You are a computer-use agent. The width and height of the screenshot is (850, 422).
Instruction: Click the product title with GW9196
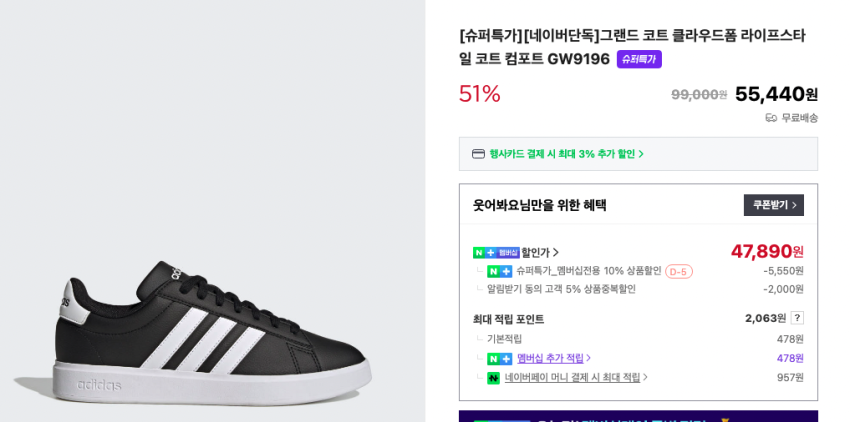(631, 47)
